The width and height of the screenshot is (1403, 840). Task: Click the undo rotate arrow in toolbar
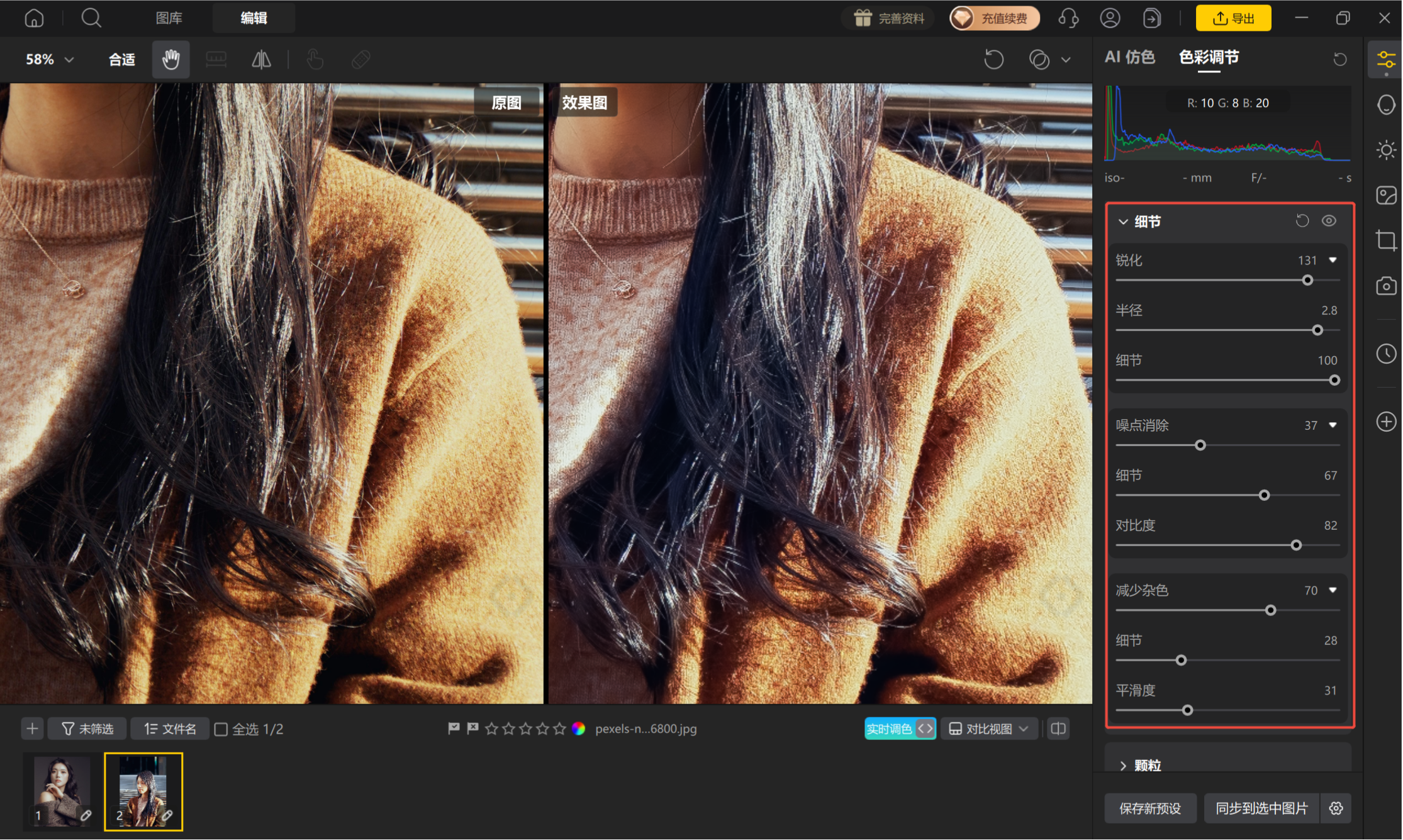point(994,60)
